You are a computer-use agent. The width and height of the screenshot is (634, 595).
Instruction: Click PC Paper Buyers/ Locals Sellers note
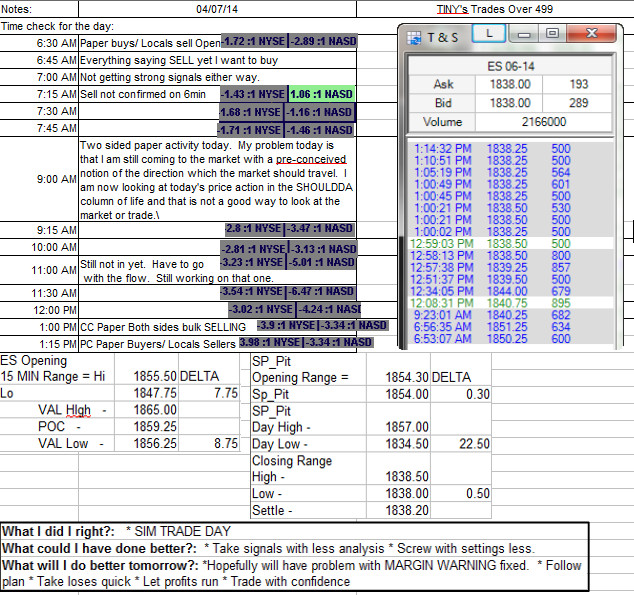[158, 344]
